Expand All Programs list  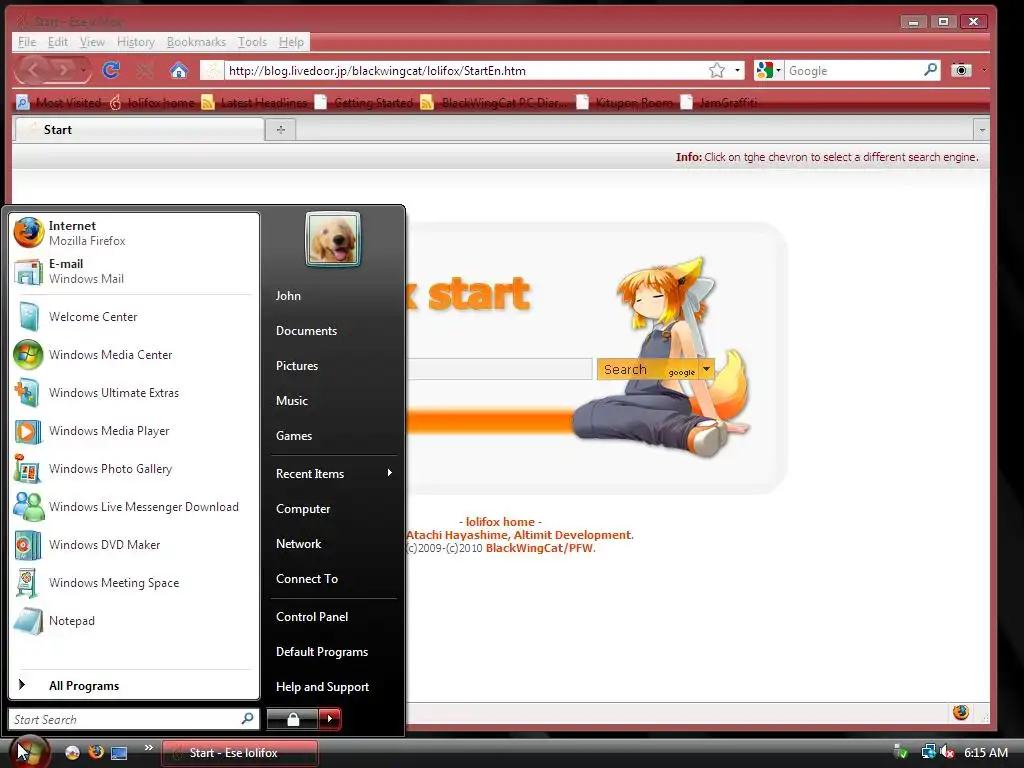coord(134,685)
